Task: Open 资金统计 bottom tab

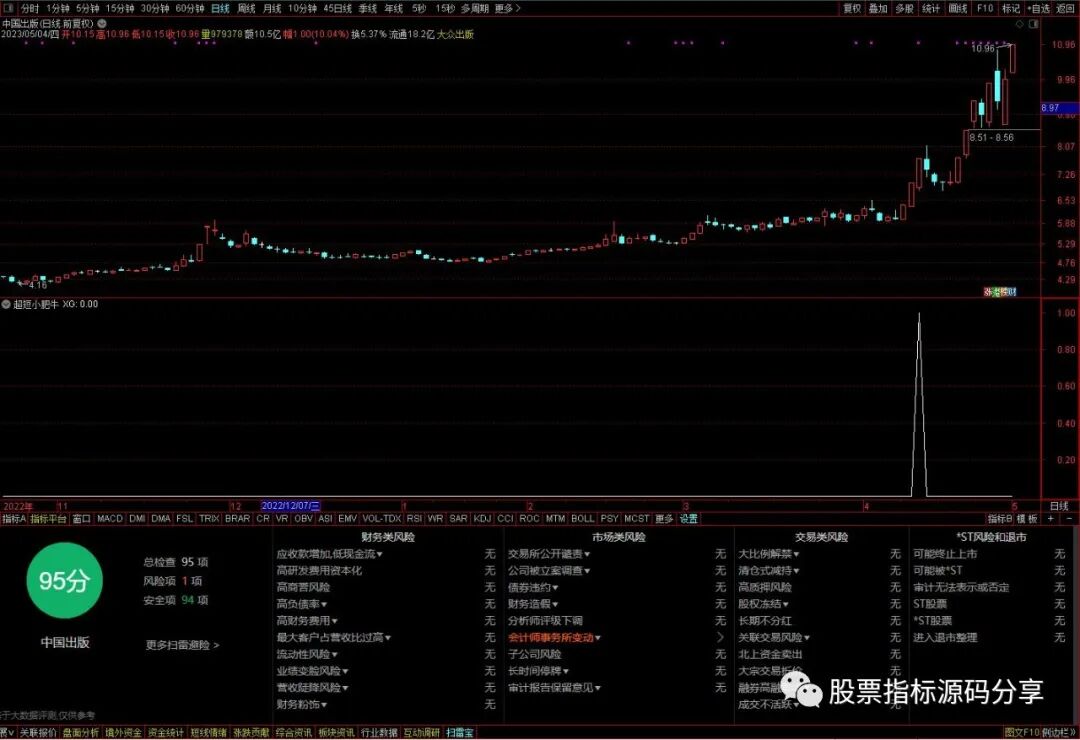Action: coord(166,732)
